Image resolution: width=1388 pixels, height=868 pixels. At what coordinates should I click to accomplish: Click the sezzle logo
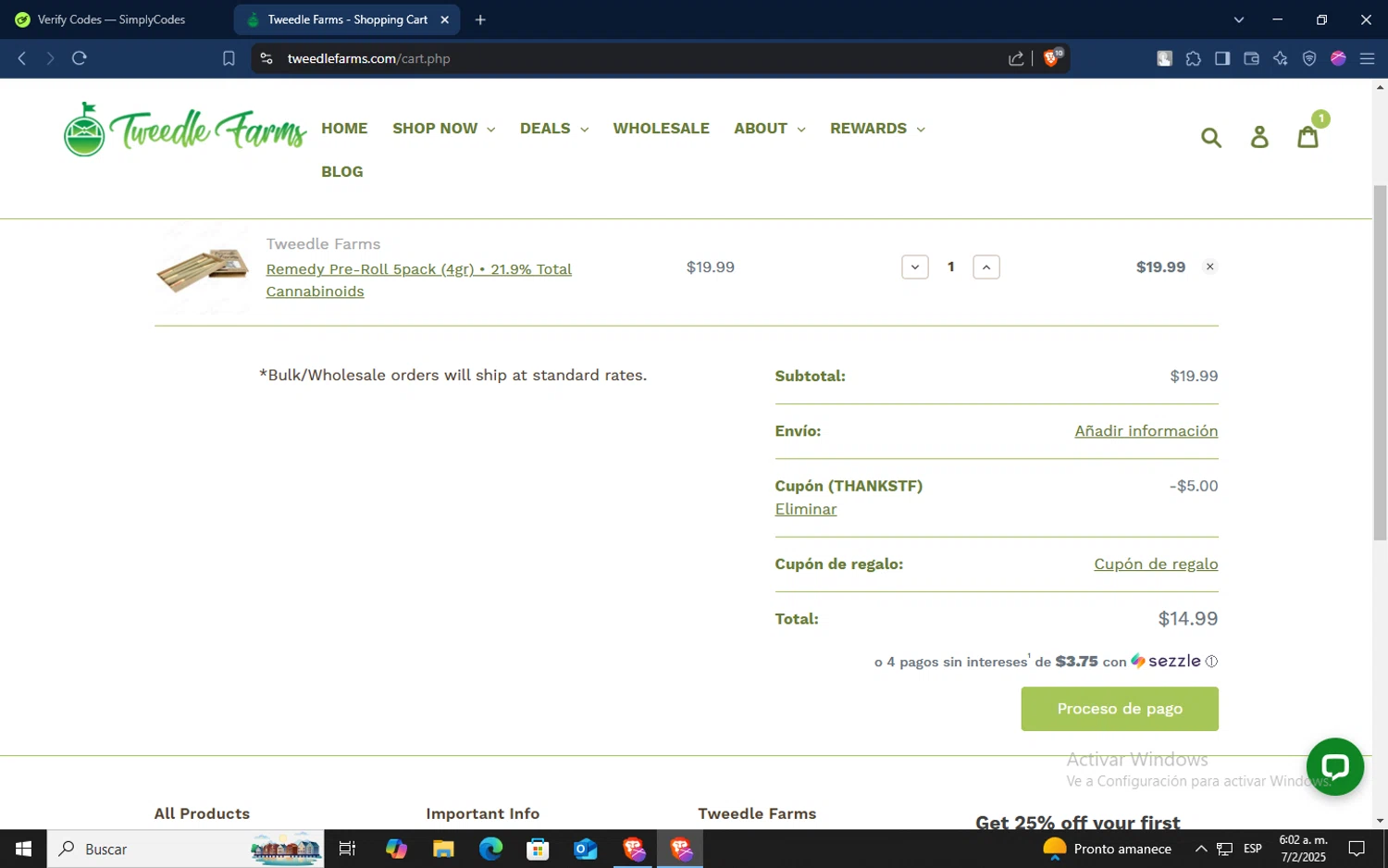[1166, 661]
